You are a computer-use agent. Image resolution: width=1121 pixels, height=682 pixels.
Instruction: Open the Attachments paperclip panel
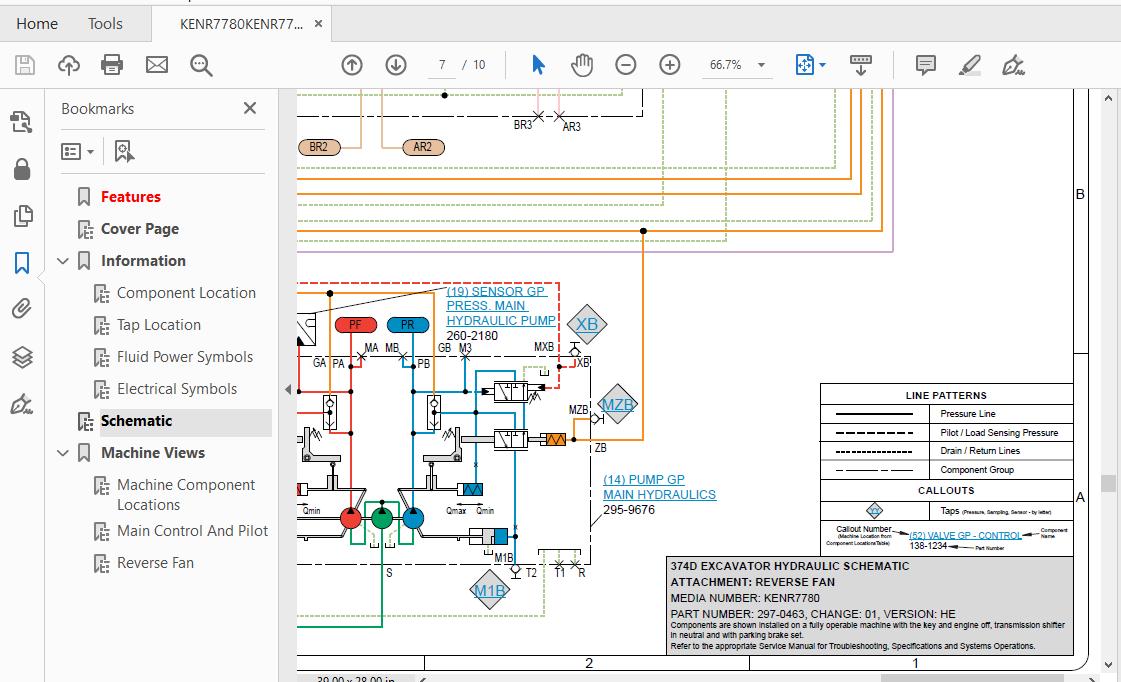(x=22, y=309)
